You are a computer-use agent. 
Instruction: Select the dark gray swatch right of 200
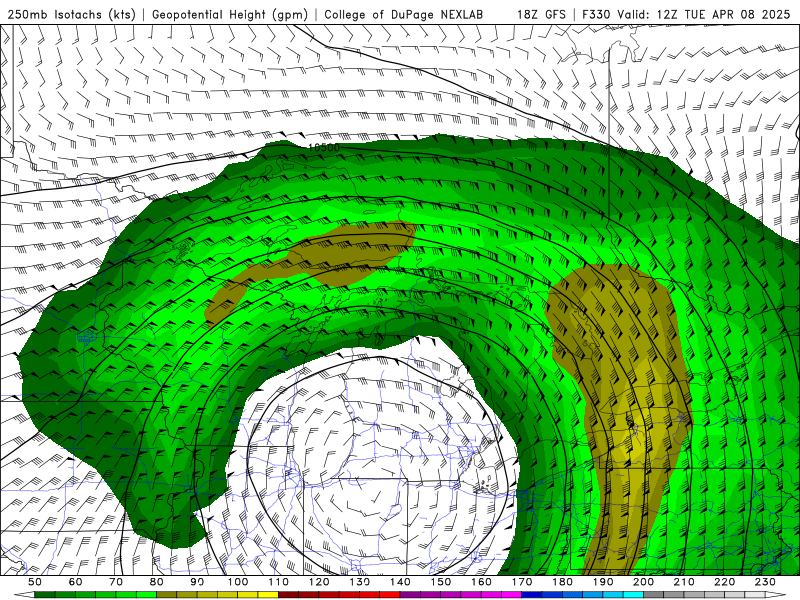654,595
